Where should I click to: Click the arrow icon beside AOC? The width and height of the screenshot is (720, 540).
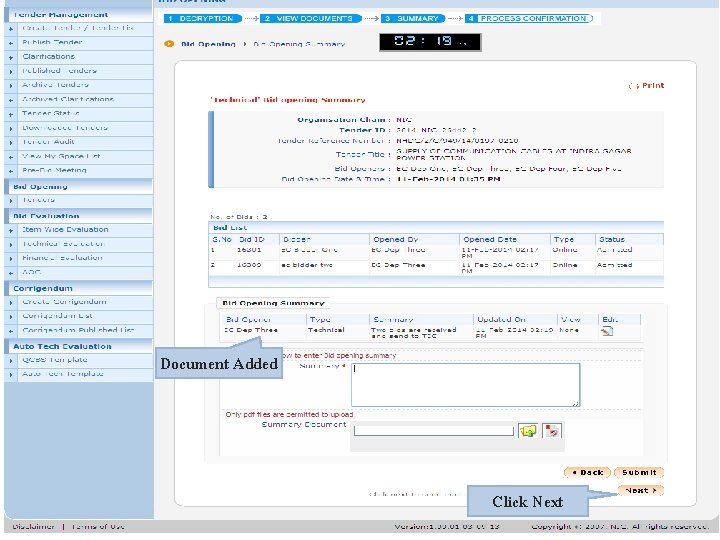pyautogui.click(x=11, y=273)
